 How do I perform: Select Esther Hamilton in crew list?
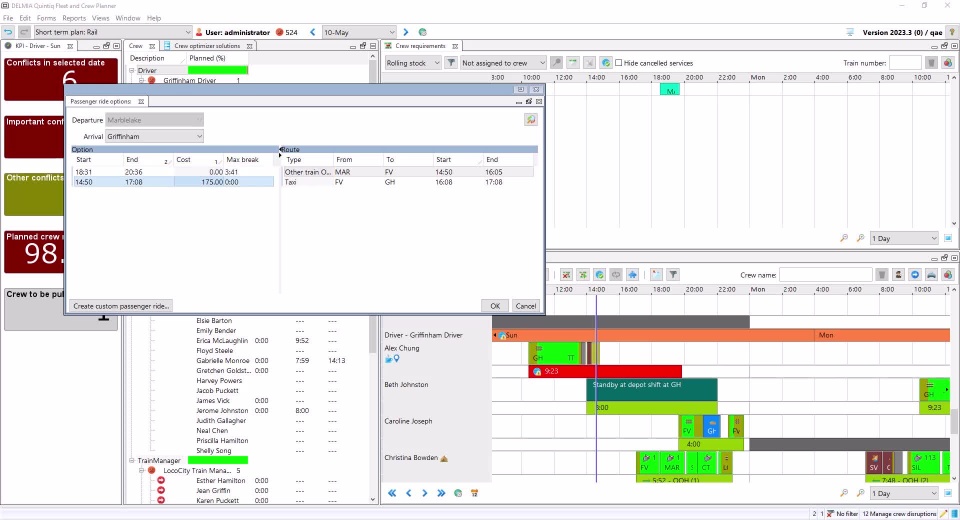coord(220,481)
